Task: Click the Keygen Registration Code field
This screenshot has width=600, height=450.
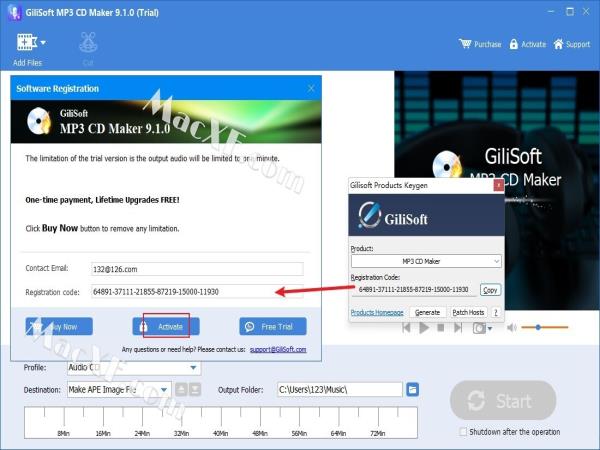Action: [414, 290]
